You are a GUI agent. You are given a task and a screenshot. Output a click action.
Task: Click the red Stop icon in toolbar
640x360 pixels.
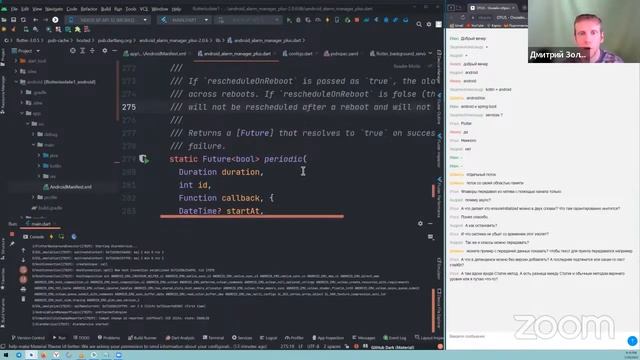[357, 20]
